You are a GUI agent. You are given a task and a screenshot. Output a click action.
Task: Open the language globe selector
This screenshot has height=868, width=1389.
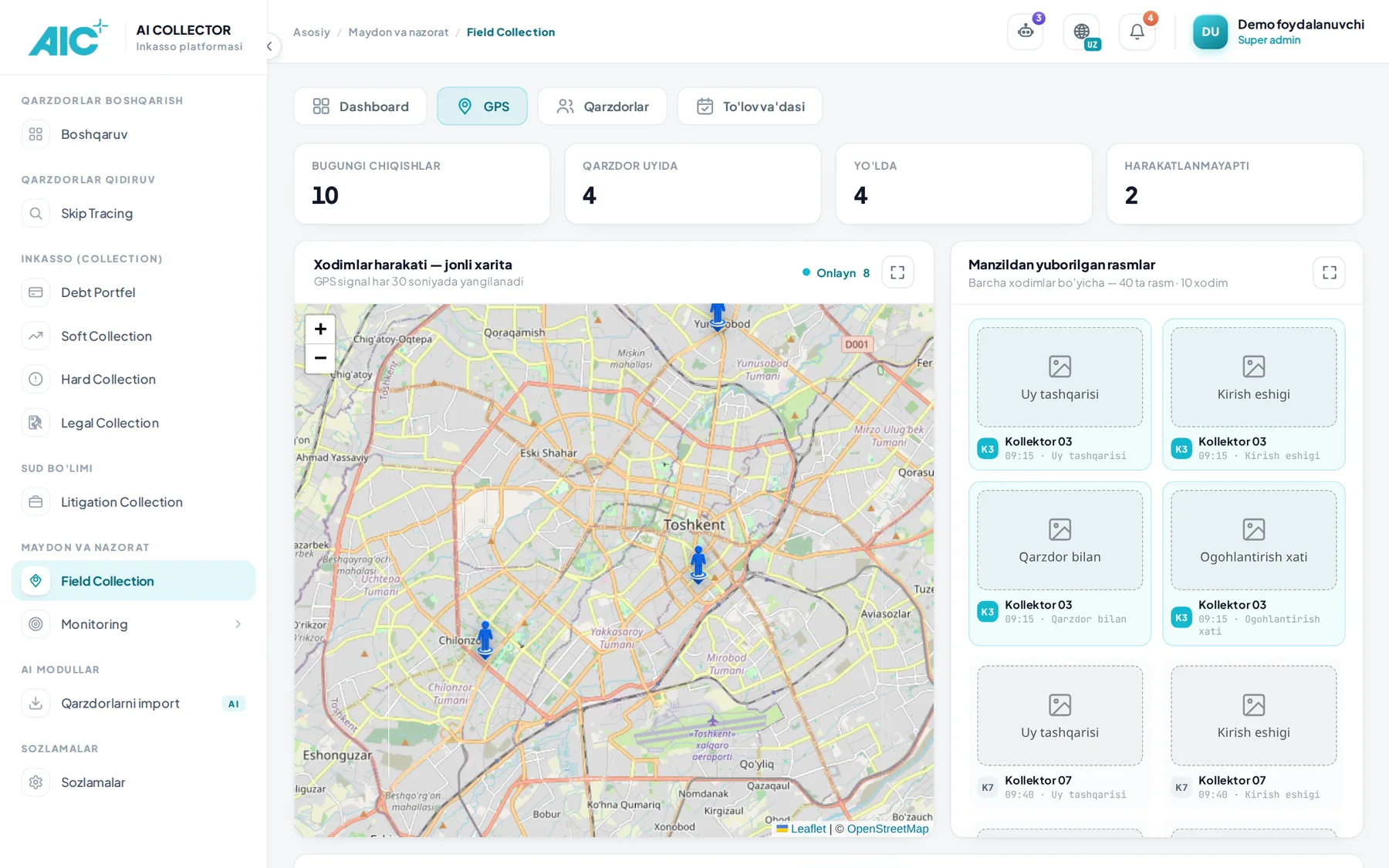[x=1081, y=32]
